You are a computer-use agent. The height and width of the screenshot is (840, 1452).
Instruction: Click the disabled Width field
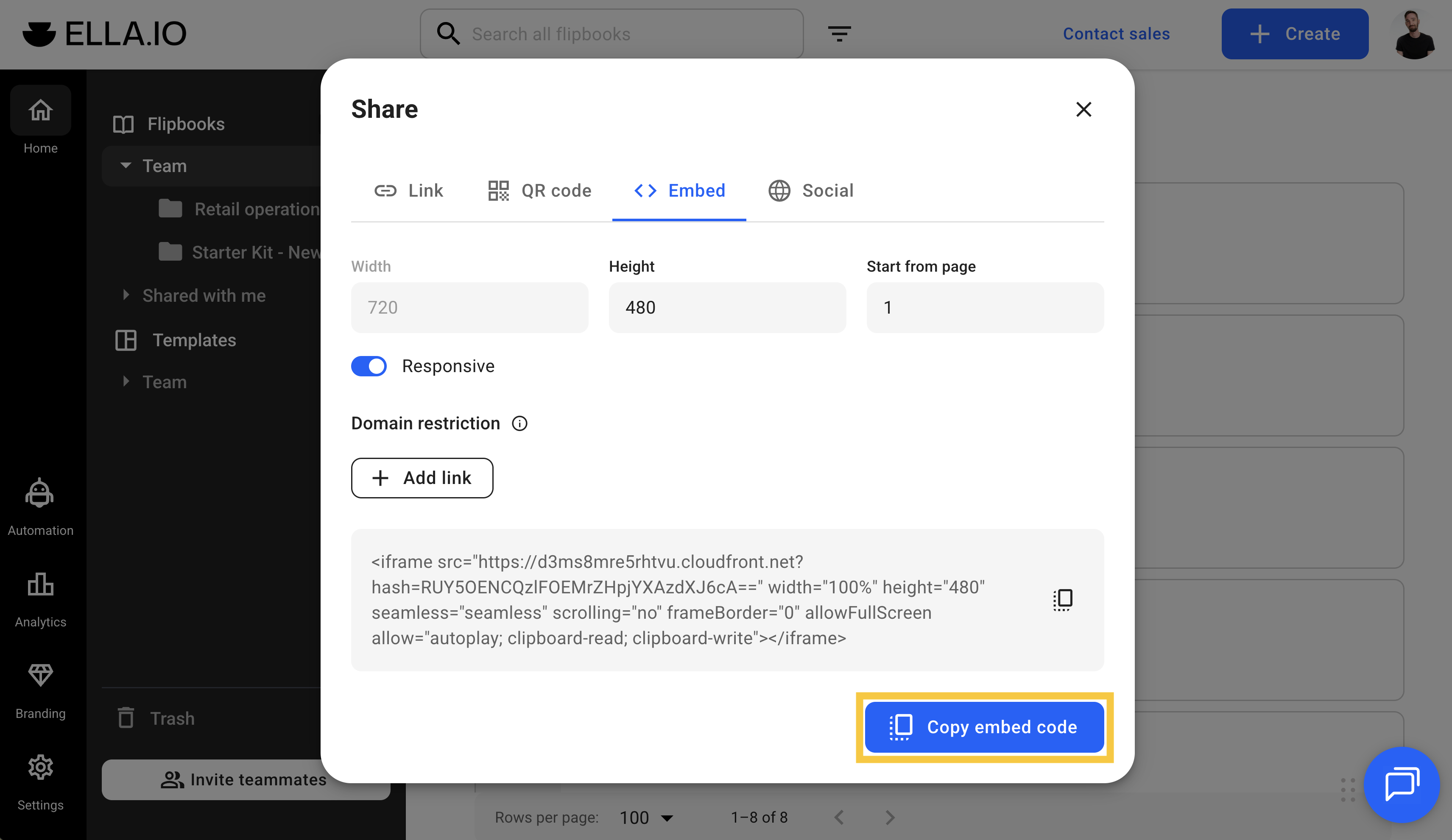469,307
